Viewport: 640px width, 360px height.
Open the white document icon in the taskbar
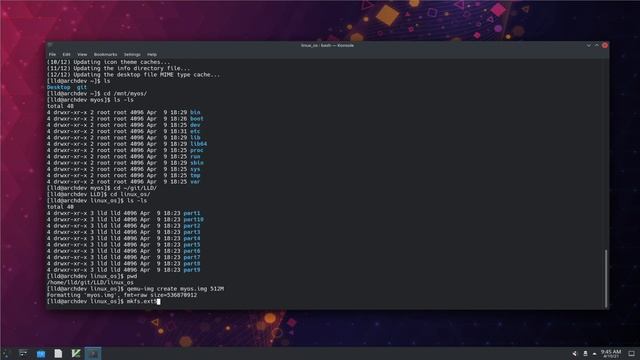58,353
